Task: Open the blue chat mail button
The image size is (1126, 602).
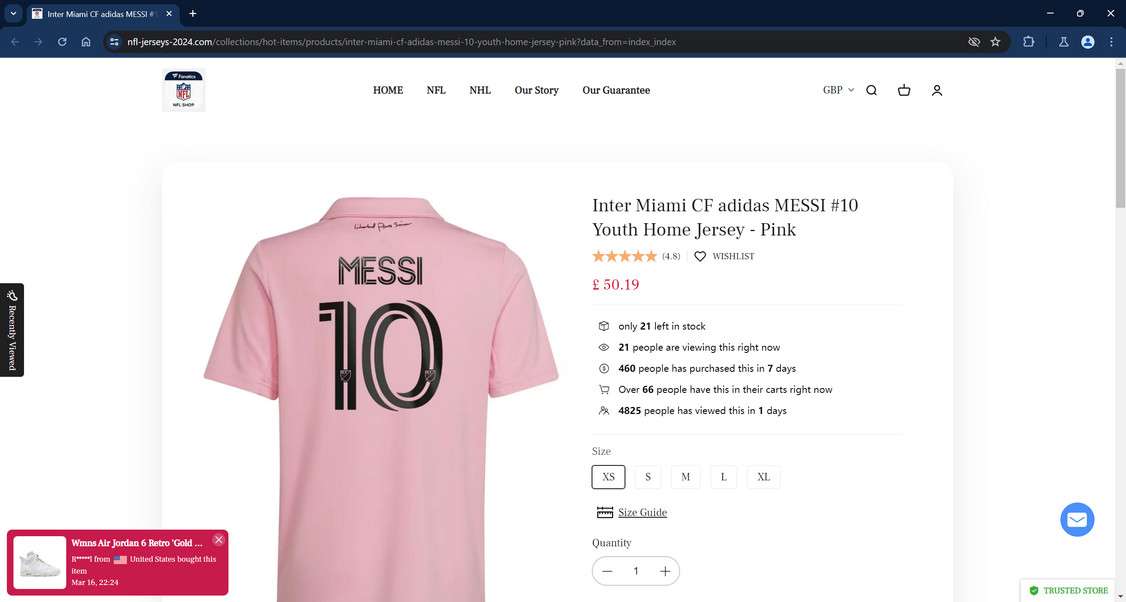Action: point(1077,520)
